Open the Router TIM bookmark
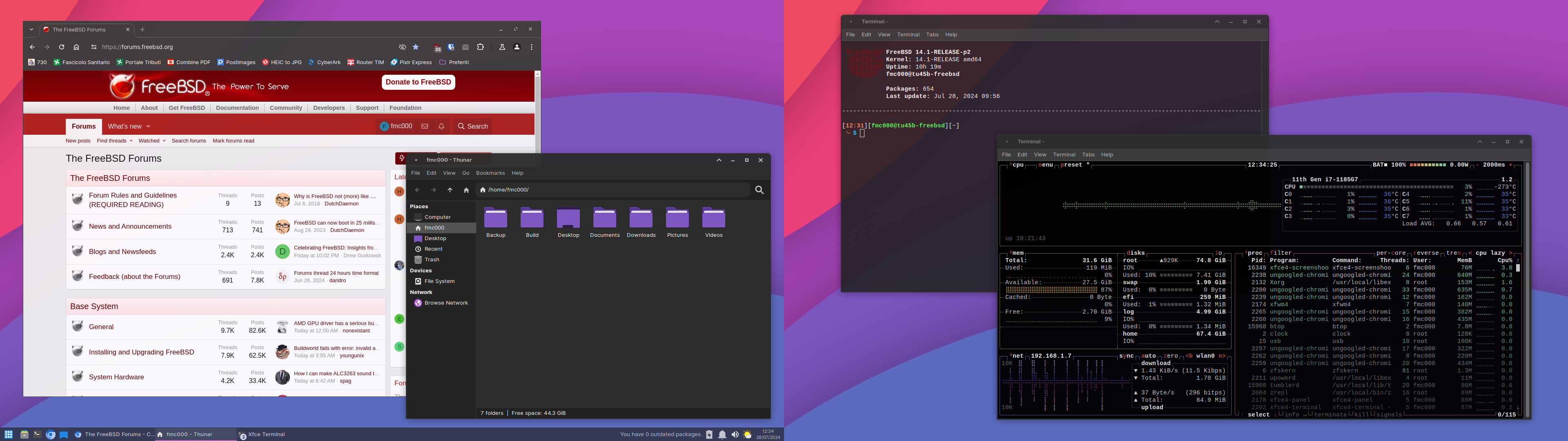 coord(366,62)
